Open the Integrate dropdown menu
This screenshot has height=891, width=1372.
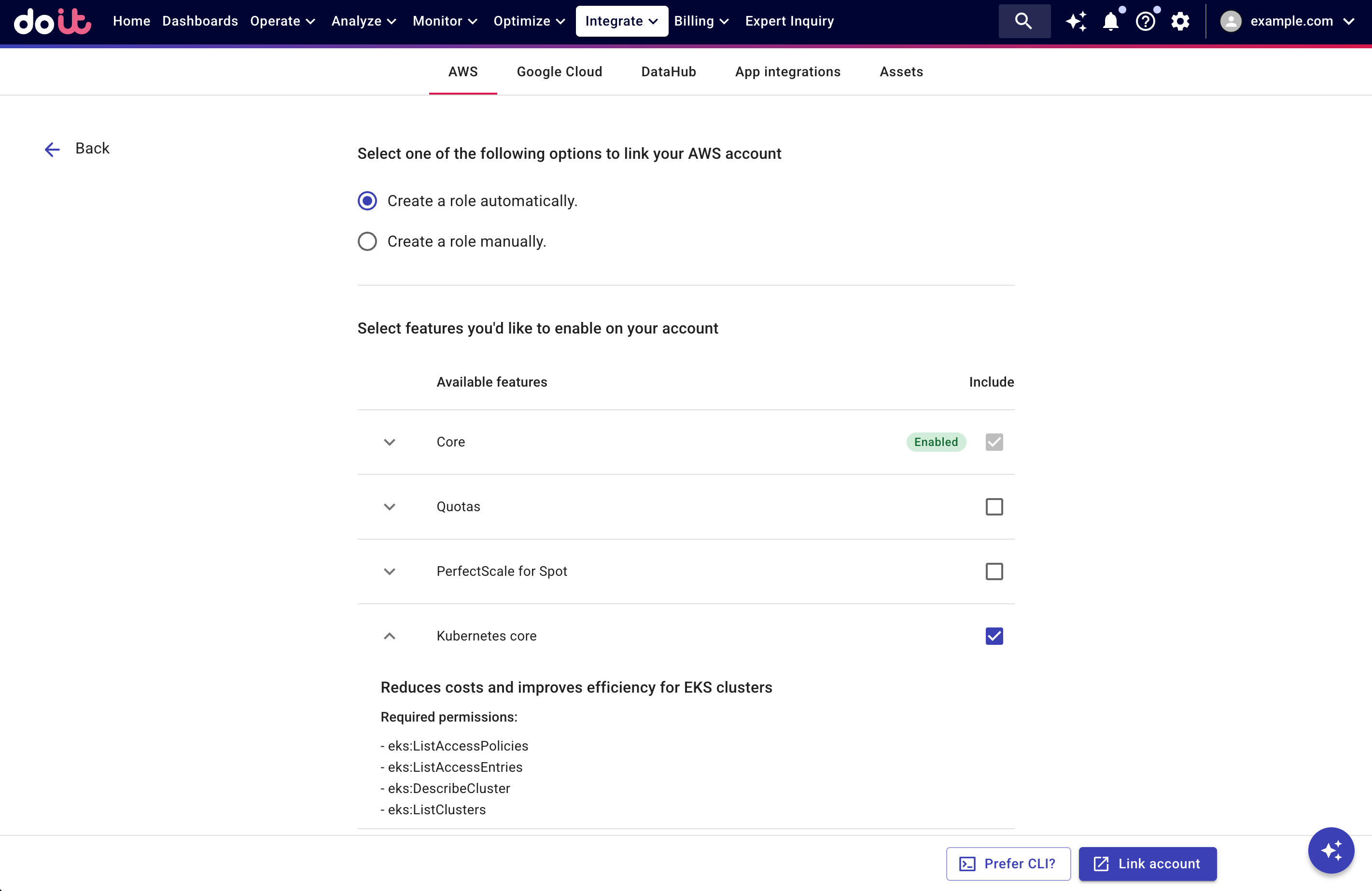coord(622,21)
